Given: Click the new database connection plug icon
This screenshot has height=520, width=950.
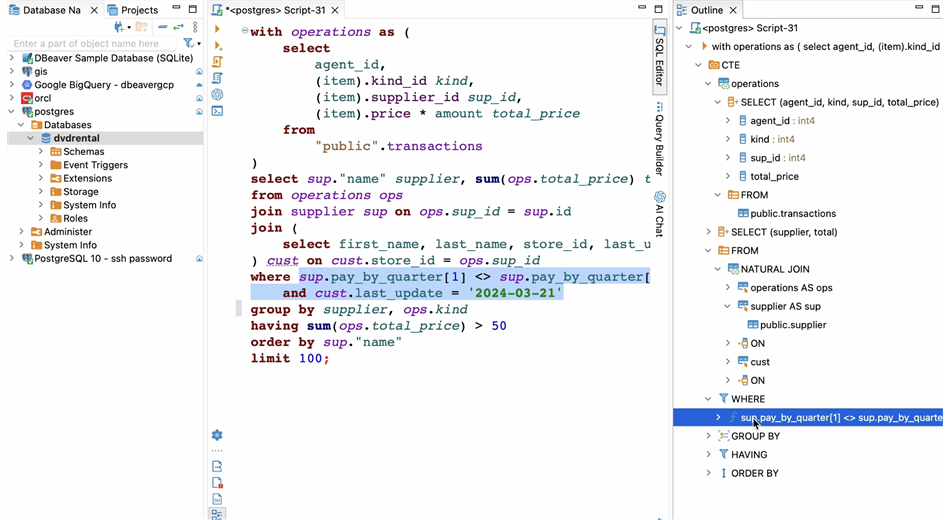Looking at the screenshot, I should tap(119, 27).
